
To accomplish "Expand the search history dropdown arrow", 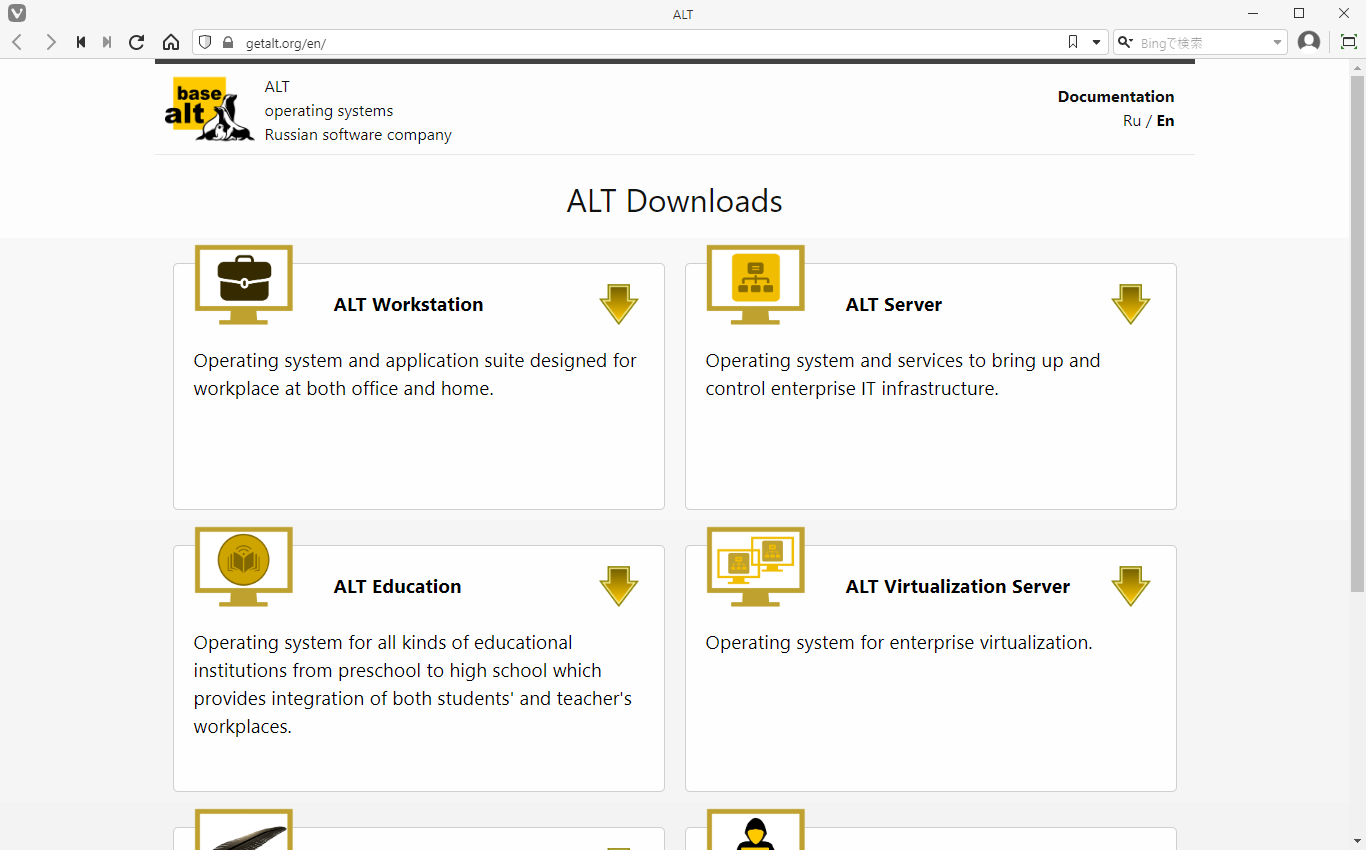I will tap(1277, 42).
